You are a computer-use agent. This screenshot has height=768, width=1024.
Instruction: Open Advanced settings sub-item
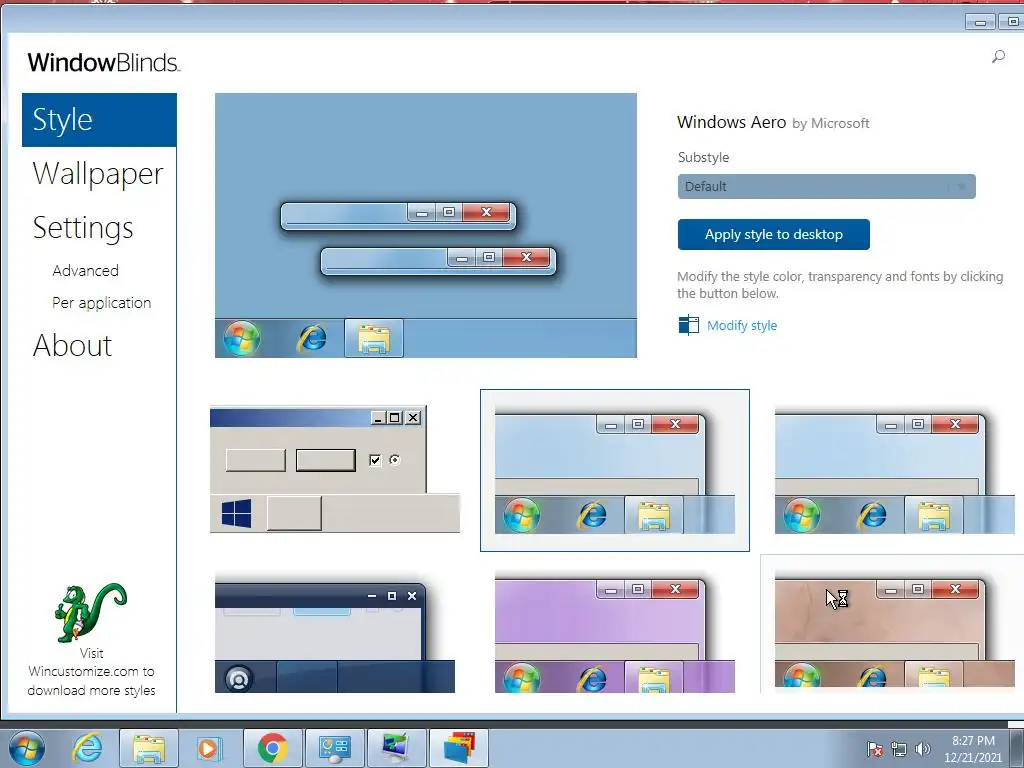point(86,270)
